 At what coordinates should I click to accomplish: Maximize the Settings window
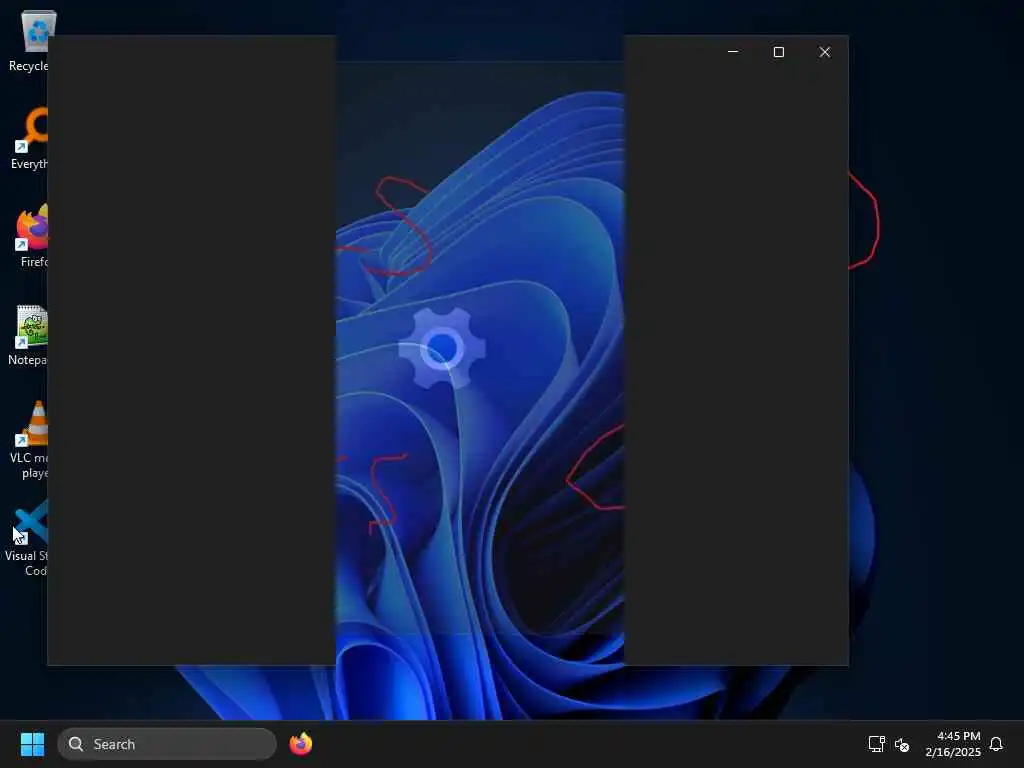pos(778,52)
